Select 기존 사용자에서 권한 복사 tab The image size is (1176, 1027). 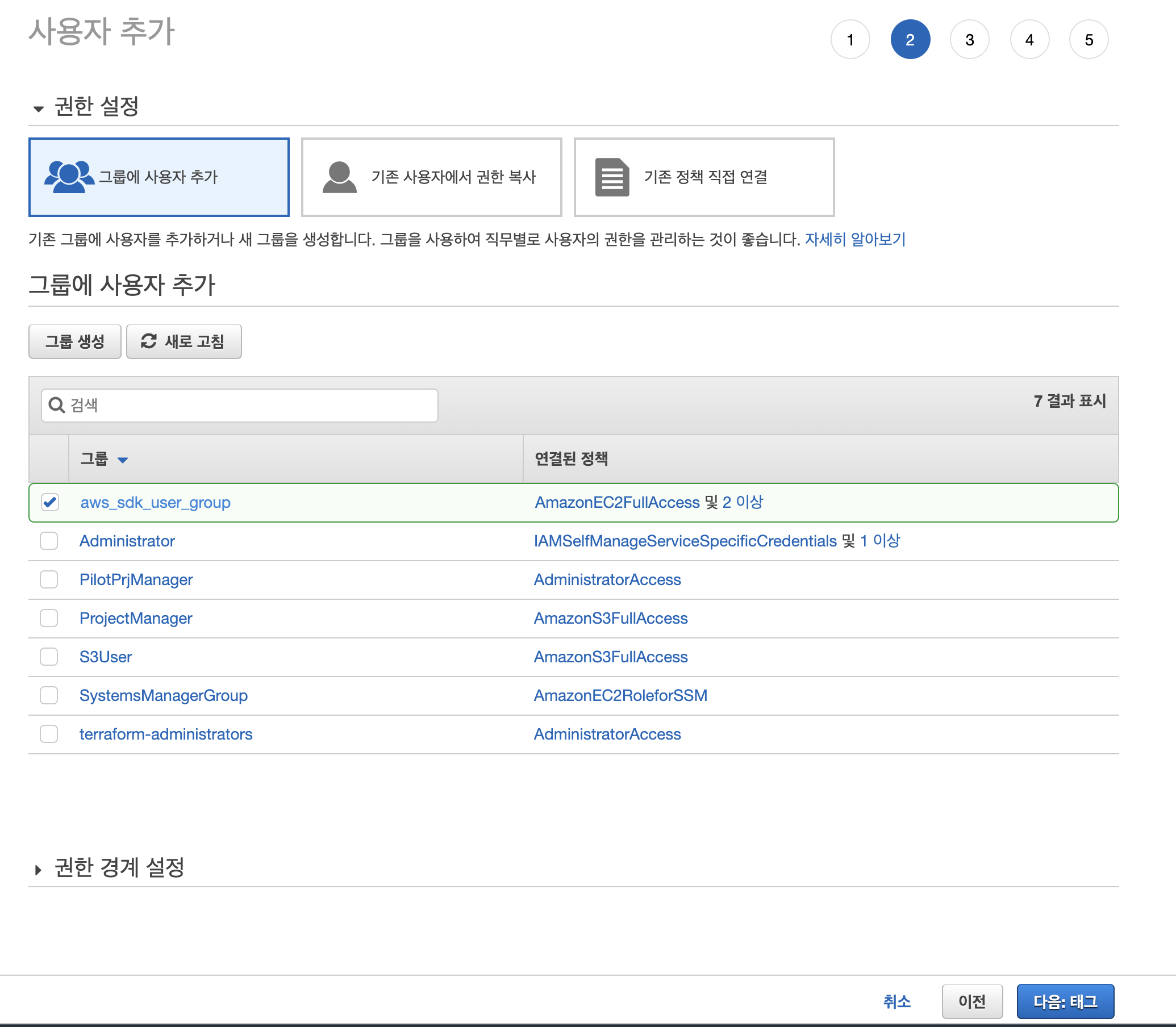coord(431,177)
